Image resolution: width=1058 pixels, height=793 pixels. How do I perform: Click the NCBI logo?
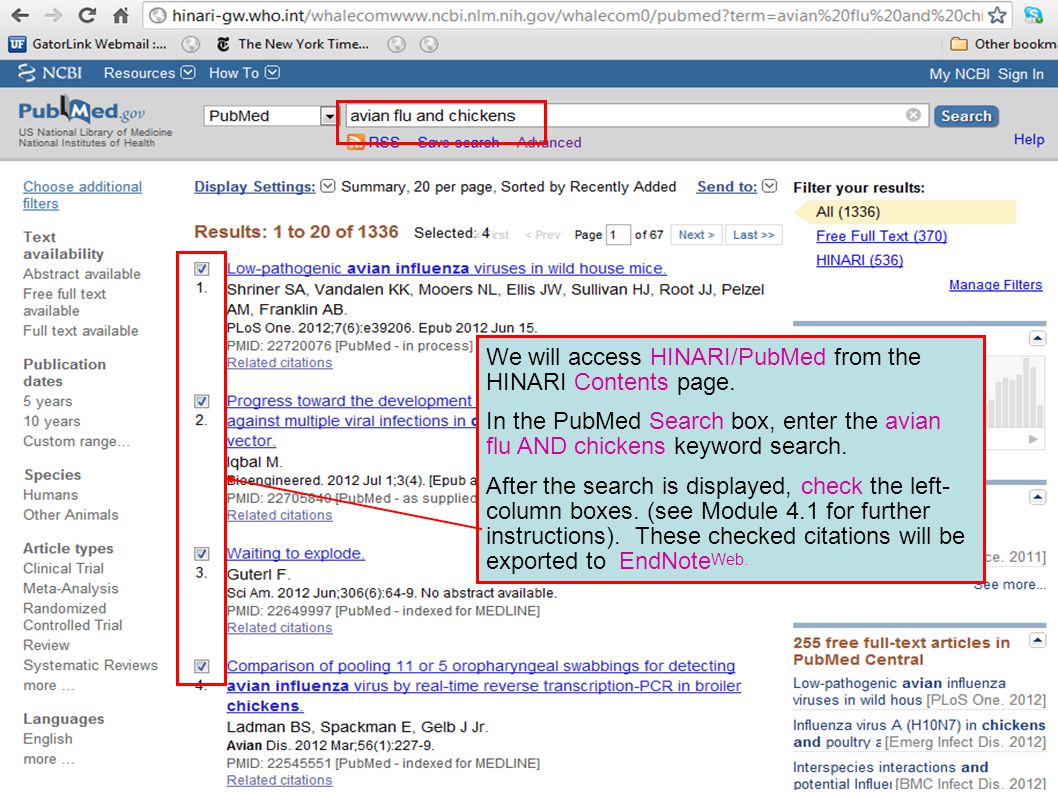click(50, 73)
